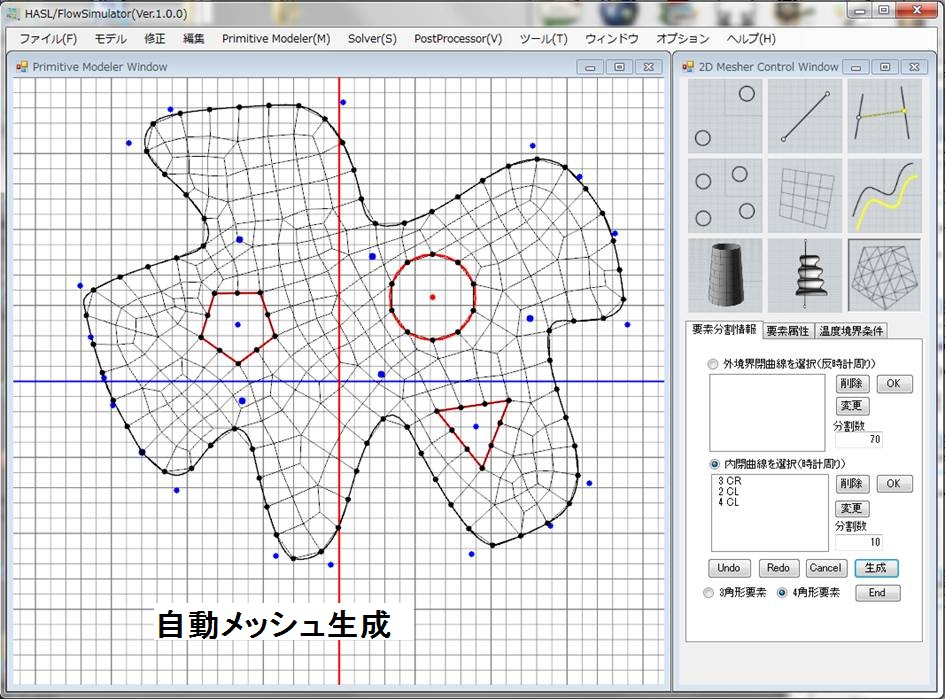Image resolution: width=945 pixels, height=699 pixels.
Task: Select the four-circles pattern tool icon
Action: click(725, 194)
